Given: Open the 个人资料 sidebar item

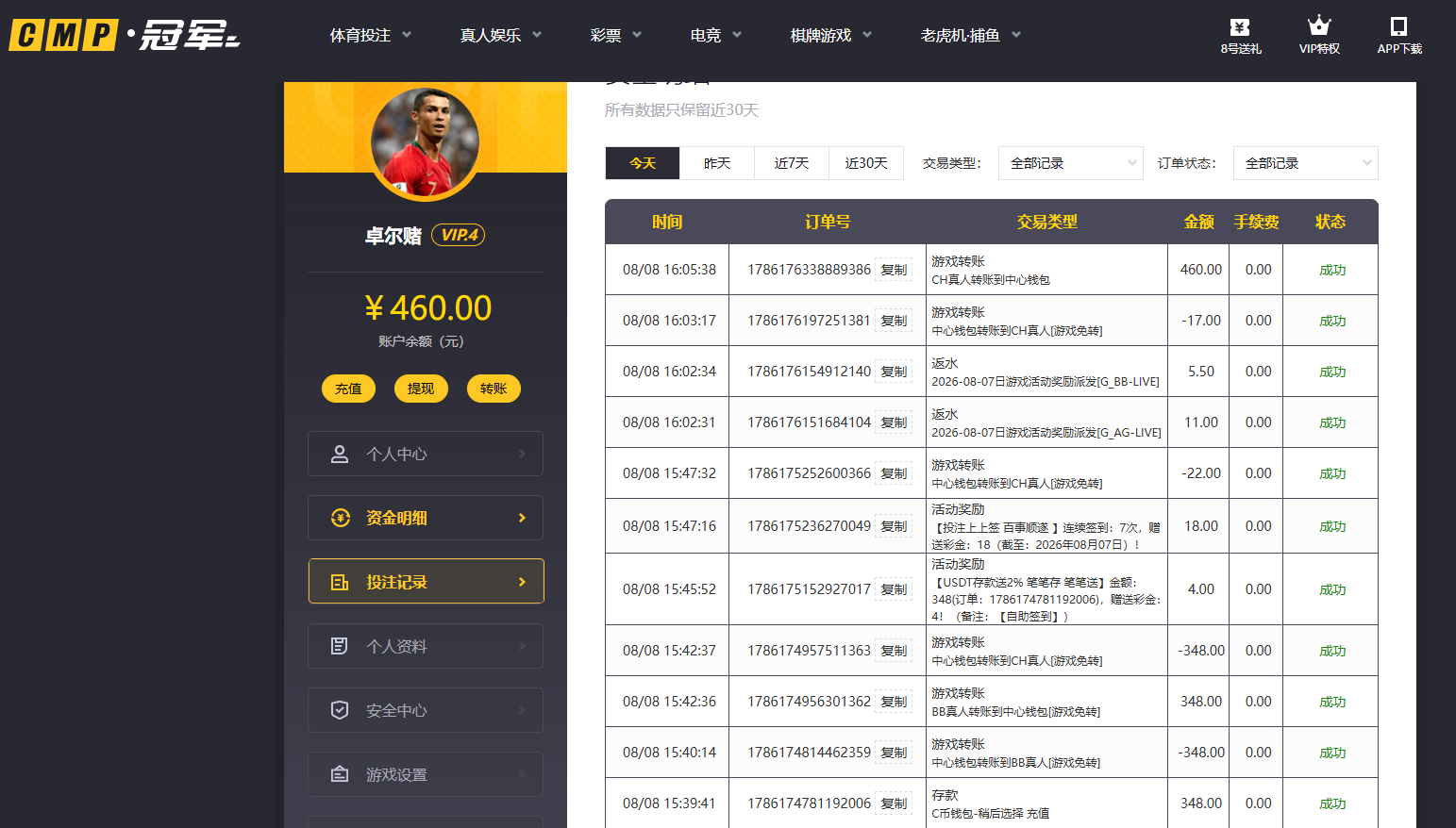Looking at the screenshot, I should click(x=426, y=646).
